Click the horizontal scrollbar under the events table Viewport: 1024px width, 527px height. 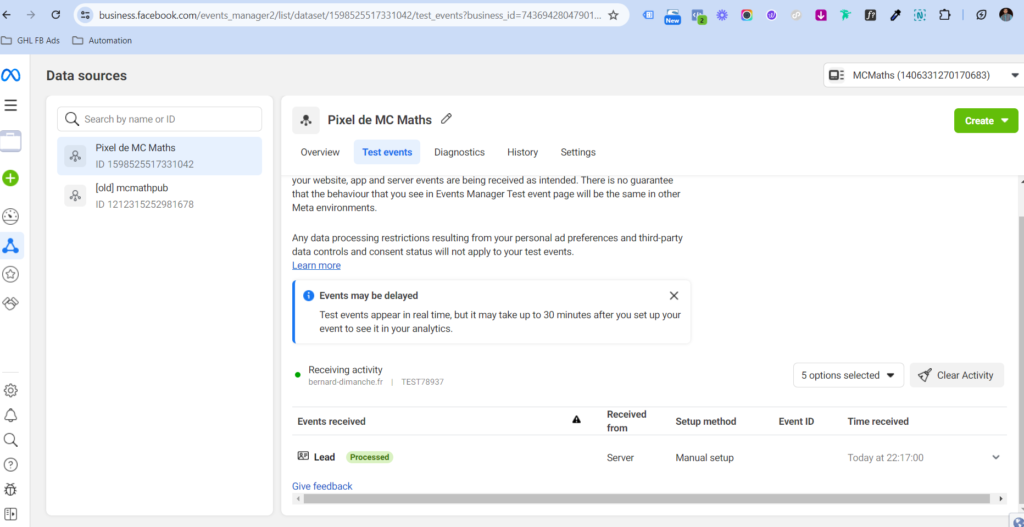click(x=647, y=499)
